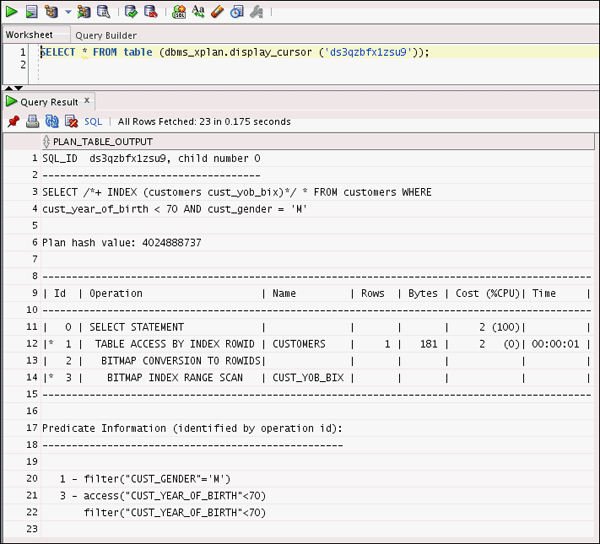Click the green Run Statement icon
Viewport: 600px width, 544px height.
pos(12,12)
